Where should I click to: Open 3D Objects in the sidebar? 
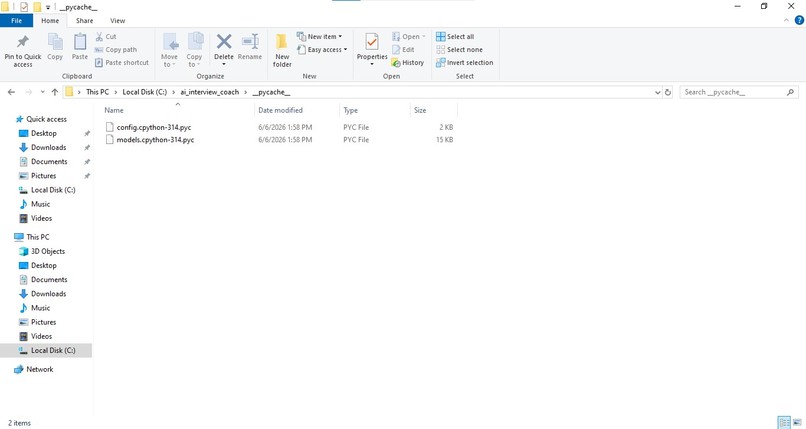48,251
